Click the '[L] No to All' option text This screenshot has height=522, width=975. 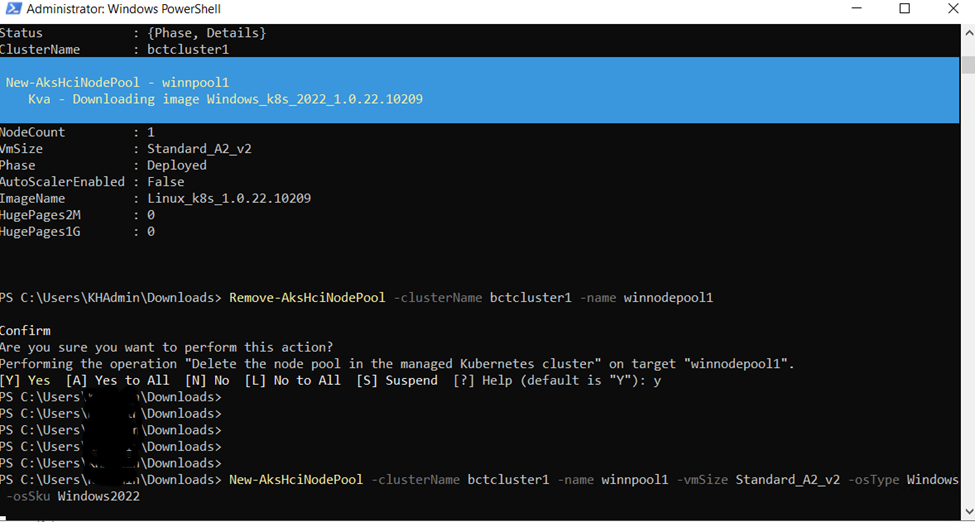(292, 380)
